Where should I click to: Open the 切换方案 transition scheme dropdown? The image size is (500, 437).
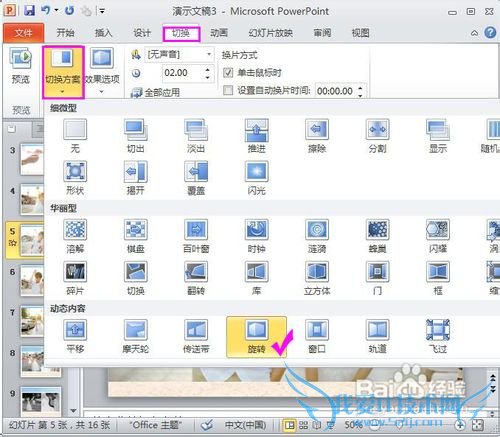click(63, 72)
